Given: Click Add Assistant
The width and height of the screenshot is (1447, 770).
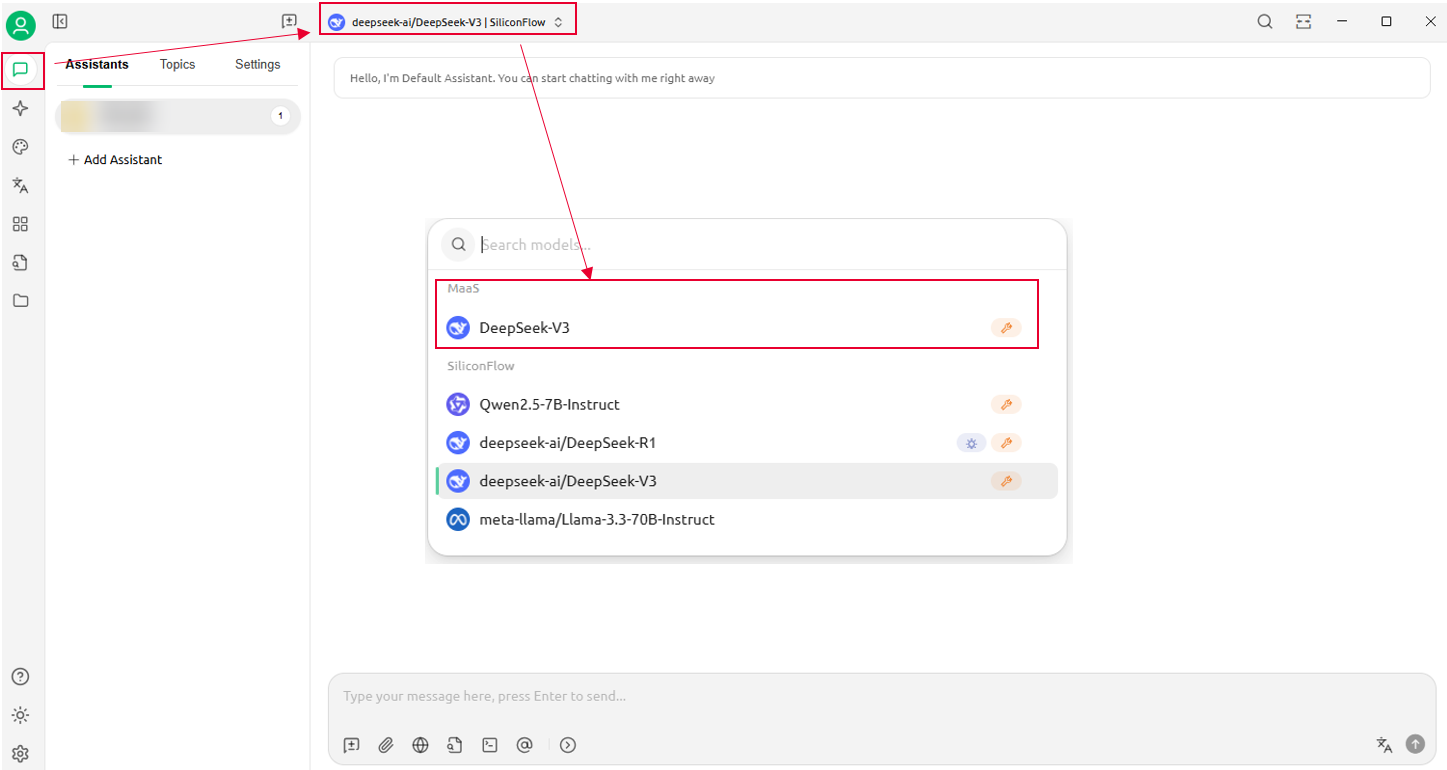Looking at the screenshot, I should 115,160.
